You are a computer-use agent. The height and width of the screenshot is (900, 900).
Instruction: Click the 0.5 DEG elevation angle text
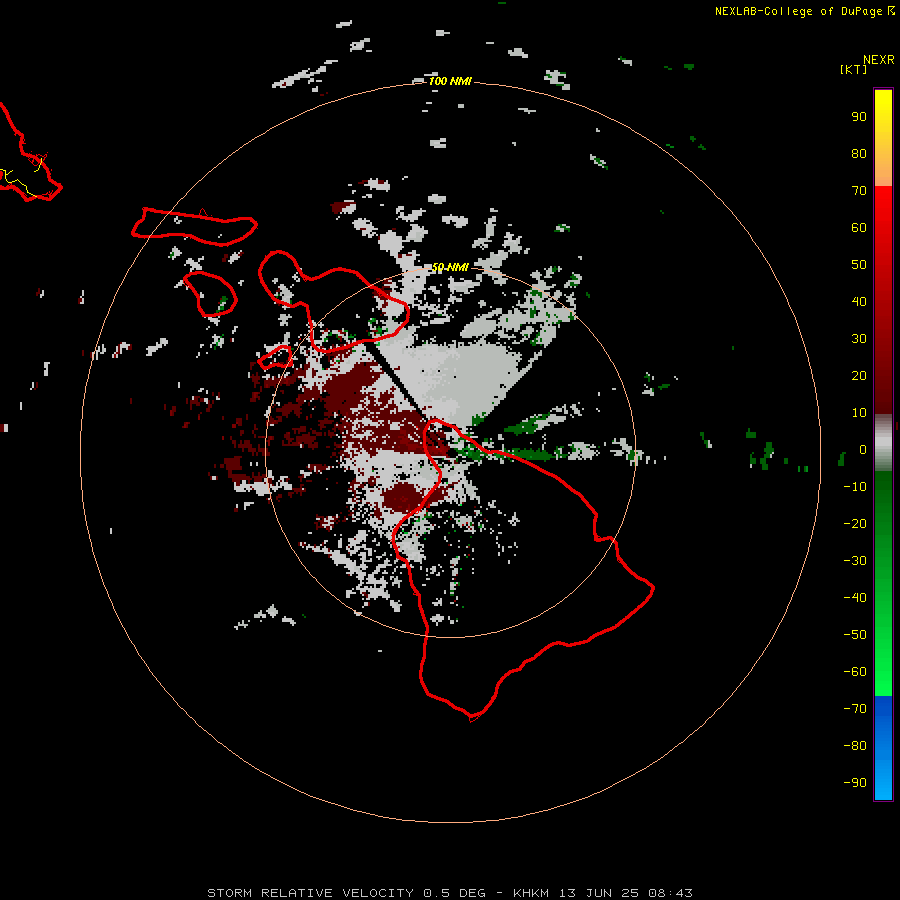point(454,893)
